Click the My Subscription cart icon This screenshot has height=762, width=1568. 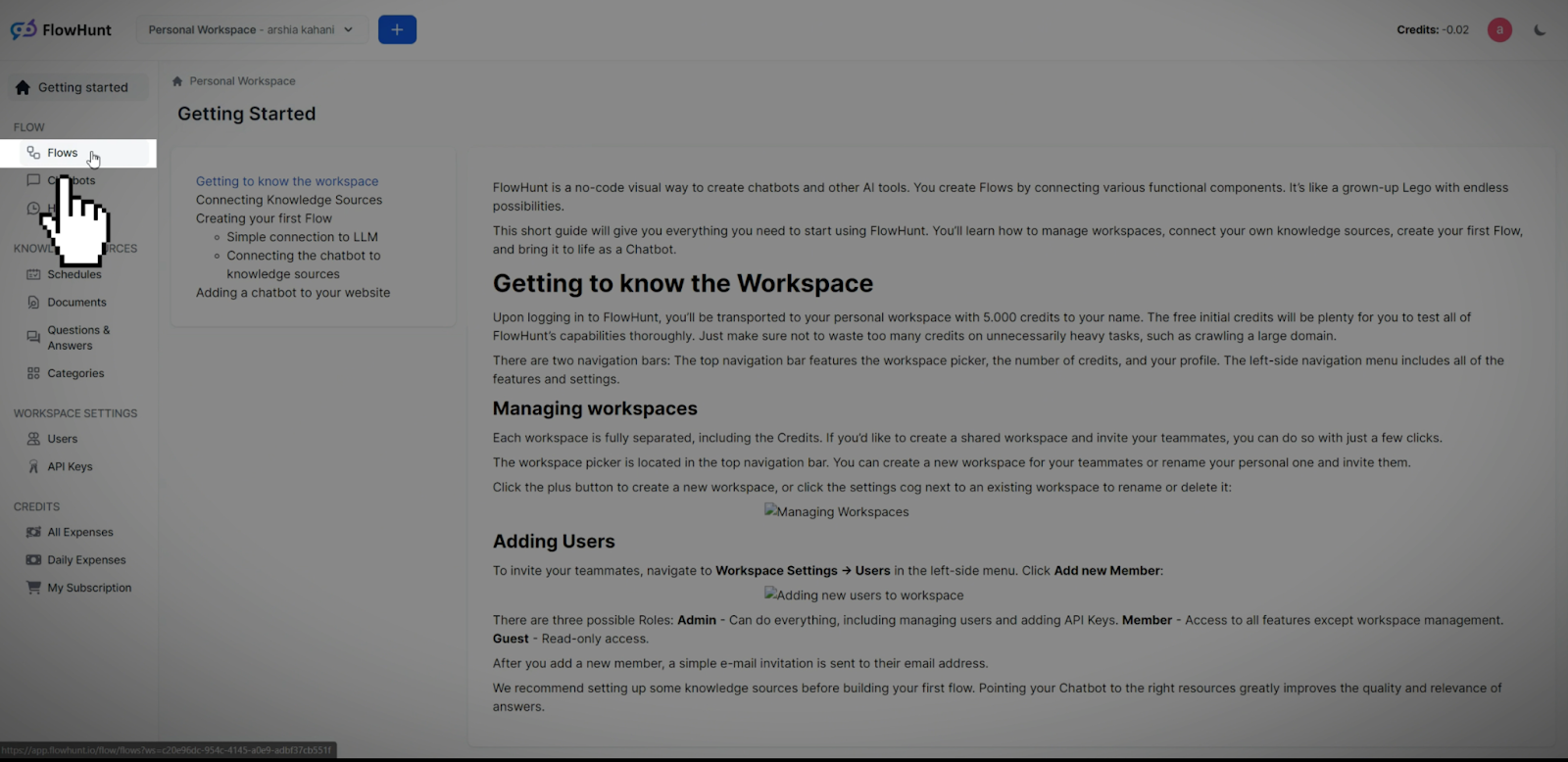click(x=33, y=588)
